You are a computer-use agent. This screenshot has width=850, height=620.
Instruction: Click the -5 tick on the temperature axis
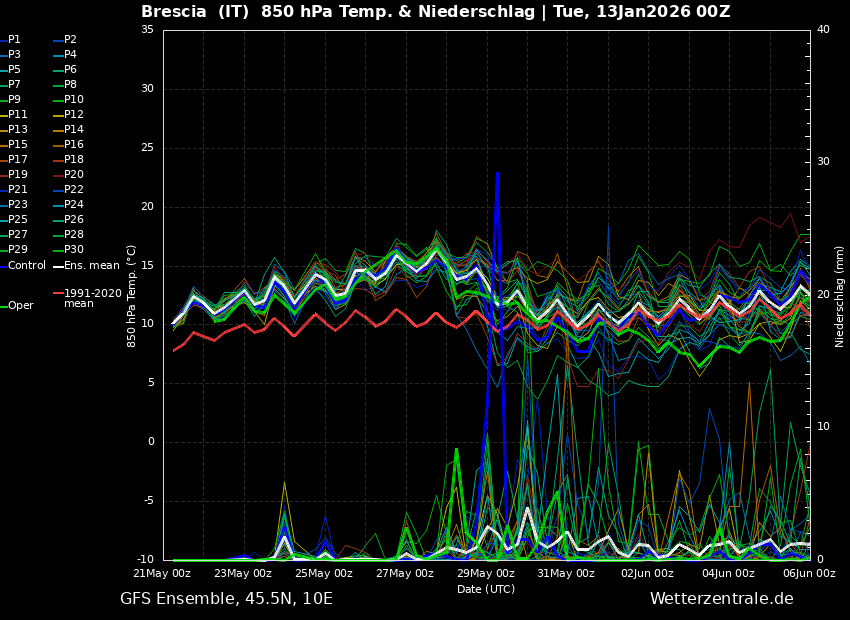pyautogui.click(x=148, y=501)
